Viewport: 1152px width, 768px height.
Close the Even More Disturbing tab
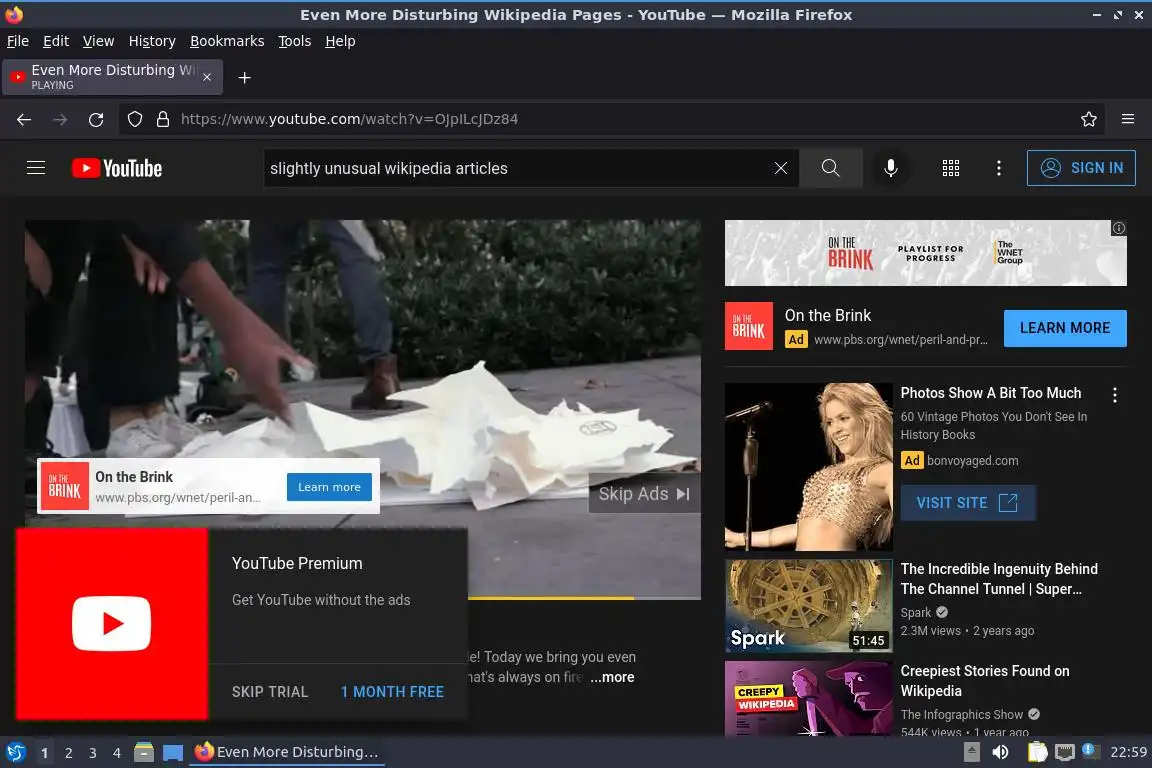(x=207, y=77)
